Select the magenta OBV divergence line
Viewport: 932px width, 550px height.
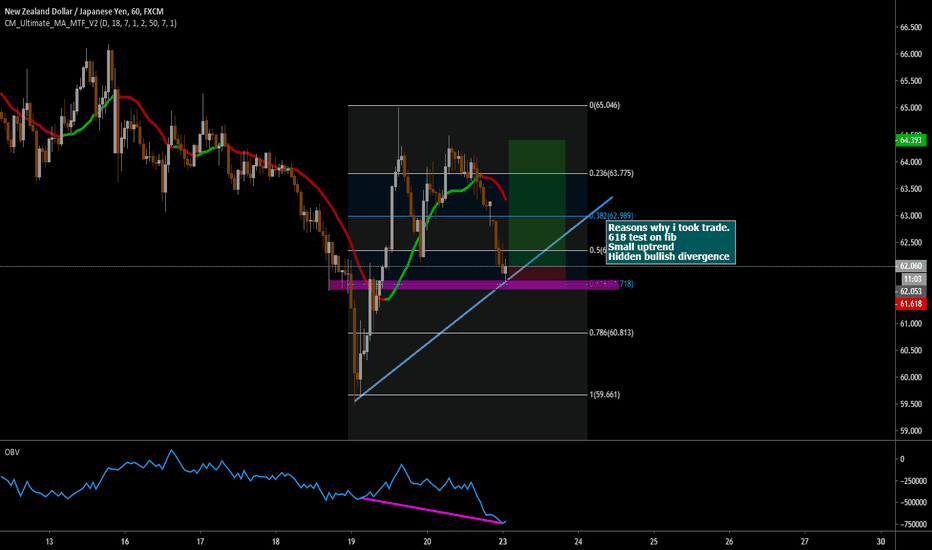click(432, 511)
